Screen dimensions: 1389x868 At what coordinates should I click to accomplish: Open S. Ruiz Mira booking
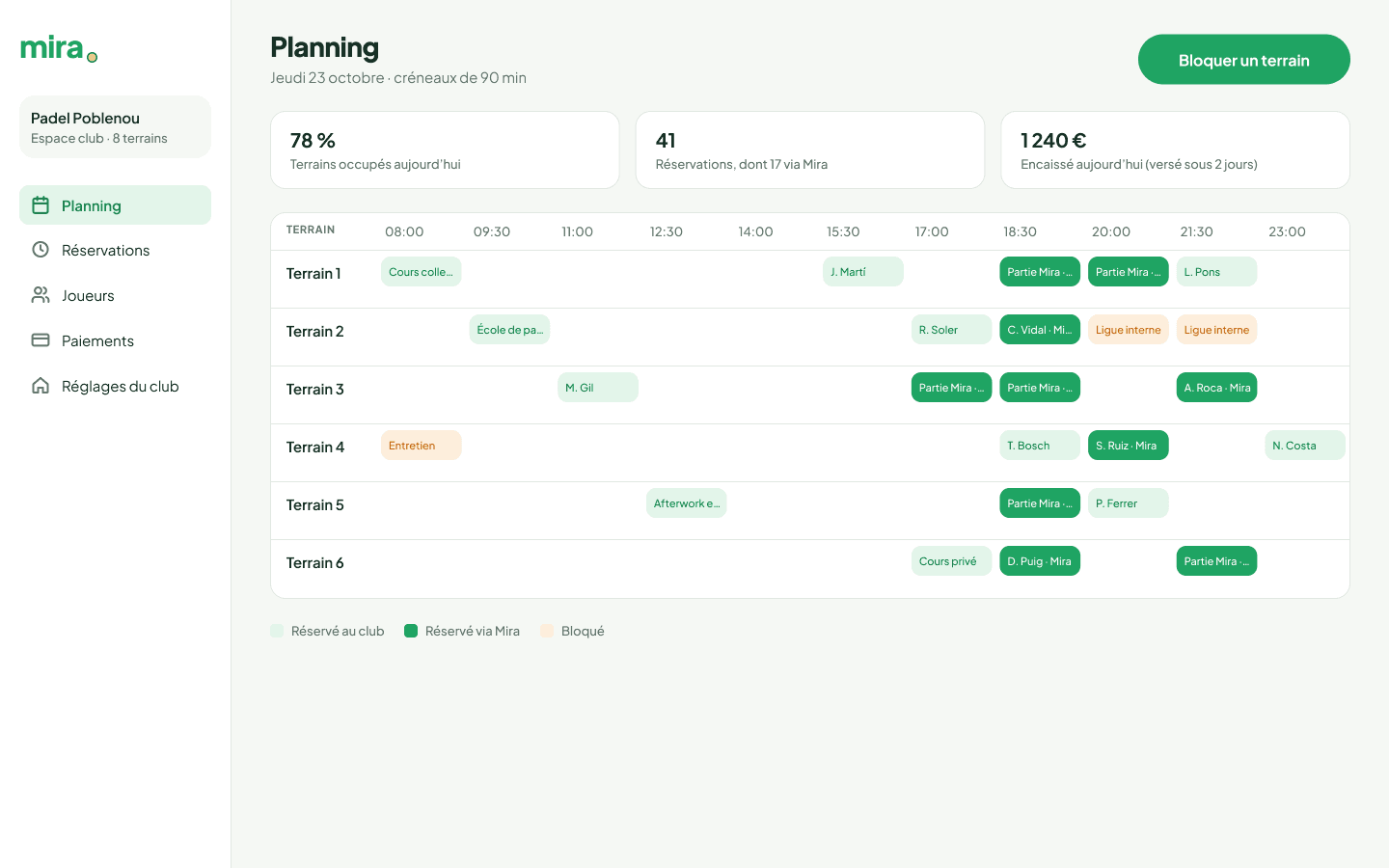click(1129, 446)
